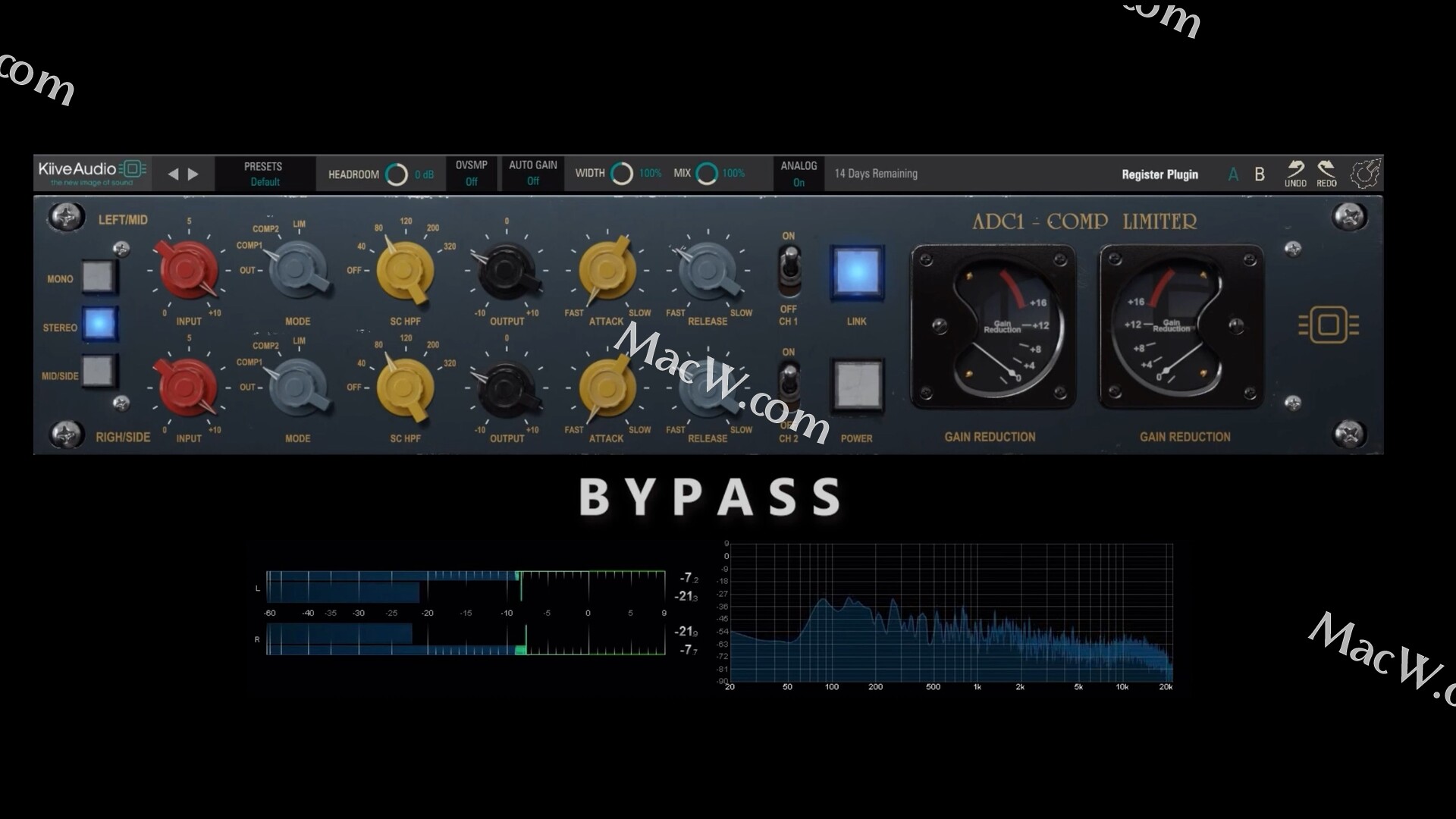This screenshot has height=819, width=1456.
Task: Toggle Analog On setting
Action: [799, 174]
